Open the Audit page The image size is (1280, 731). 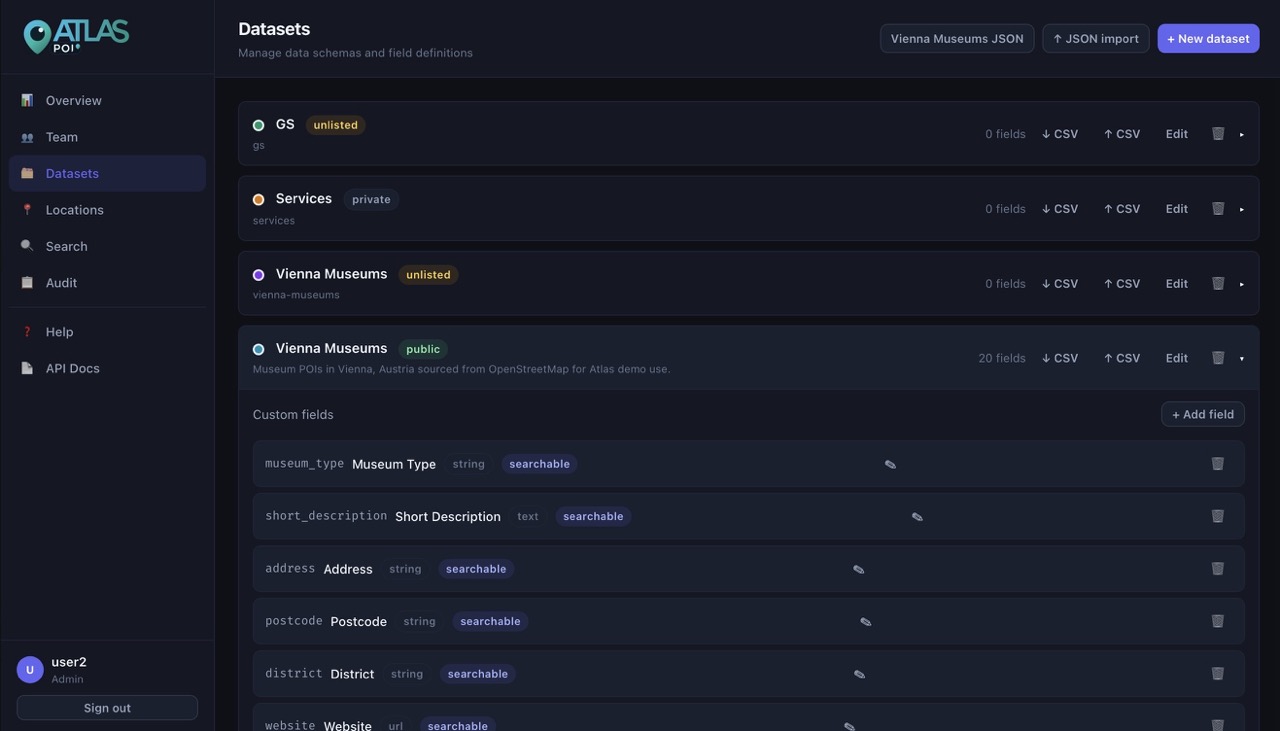point(107,283)
